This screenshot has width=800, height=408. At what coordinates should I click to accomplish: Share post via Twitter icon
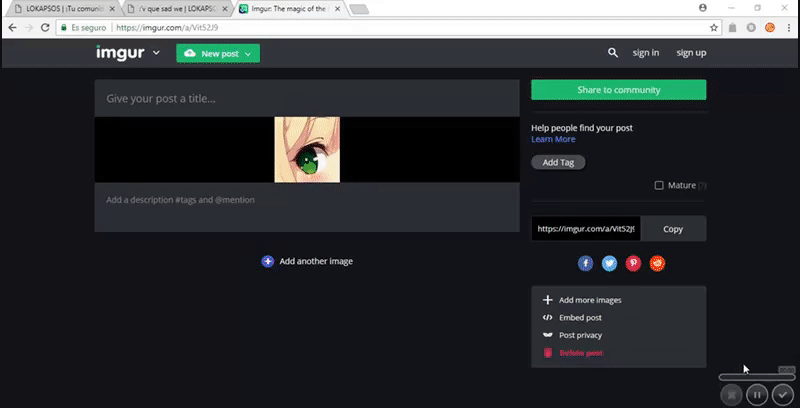609,263
